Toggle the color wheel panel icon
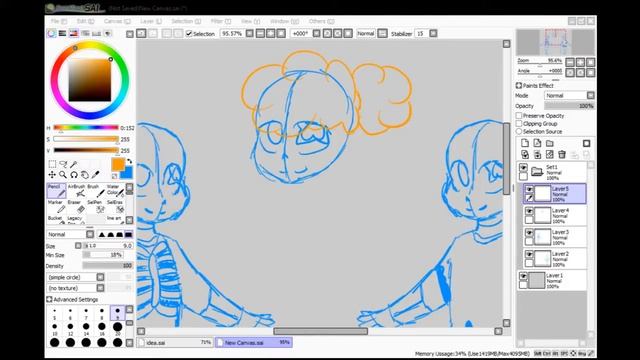 click(51, 33)
